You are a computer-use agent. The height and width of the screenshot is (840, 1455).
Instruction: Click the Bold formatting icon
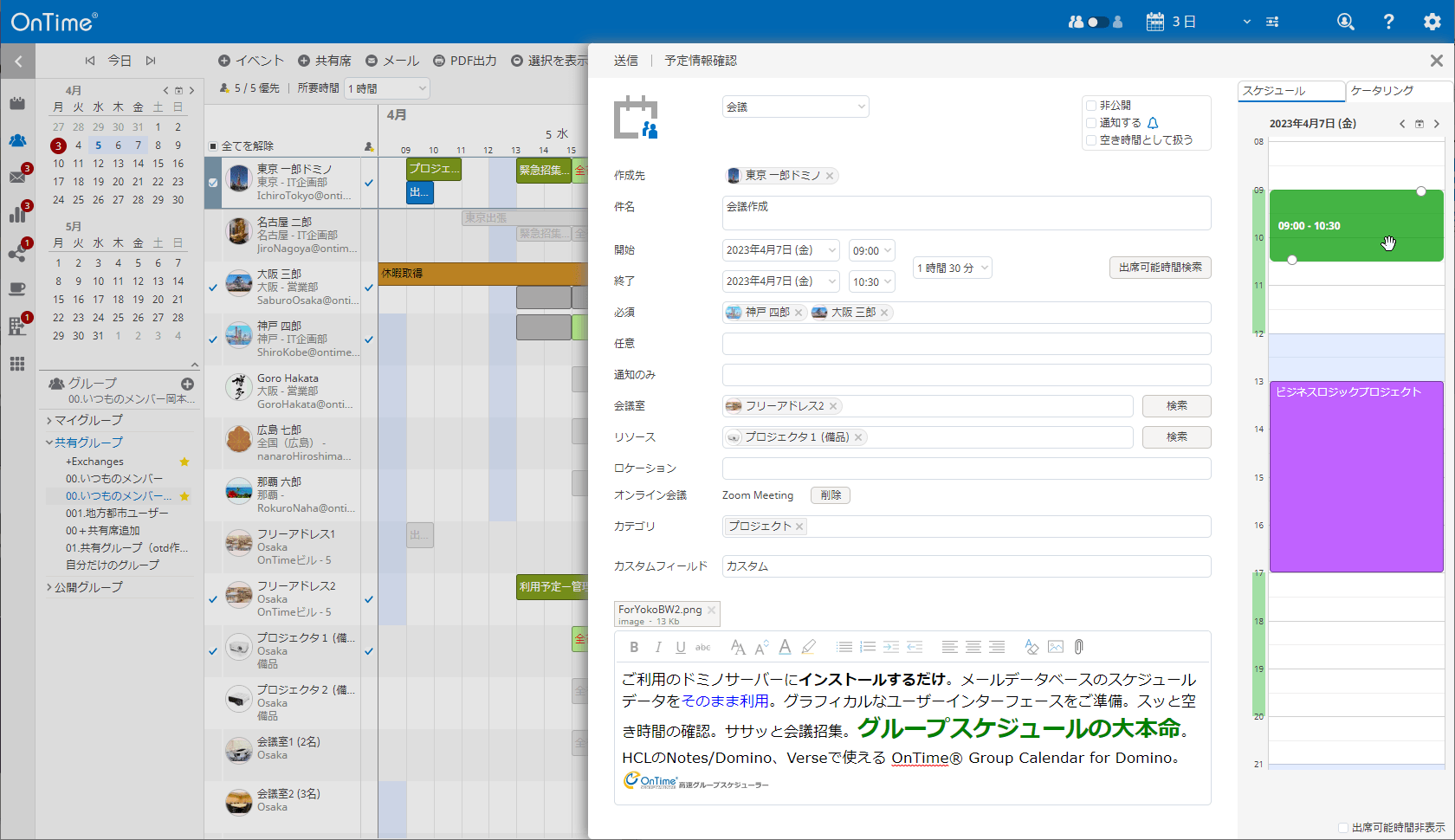634,647
